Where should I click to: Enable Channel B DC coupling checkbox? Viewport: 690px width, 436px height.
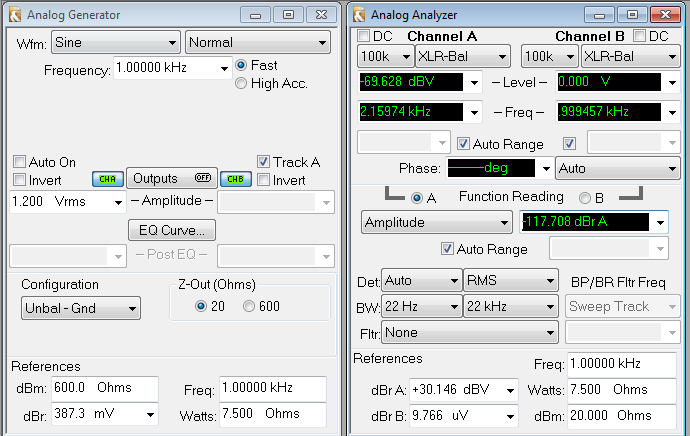pyautogui.click(x=639, y=36)
